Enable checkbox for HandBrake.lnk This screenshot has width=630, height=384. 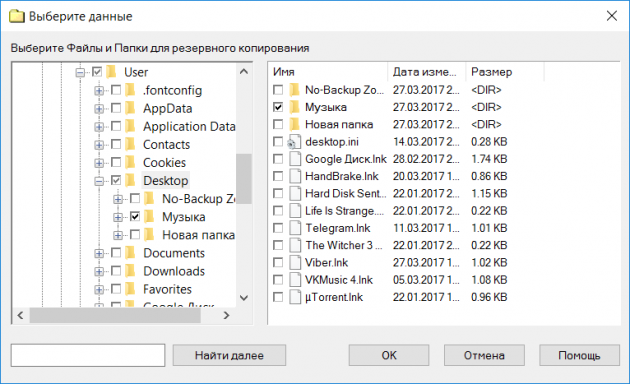click(278, 176)
